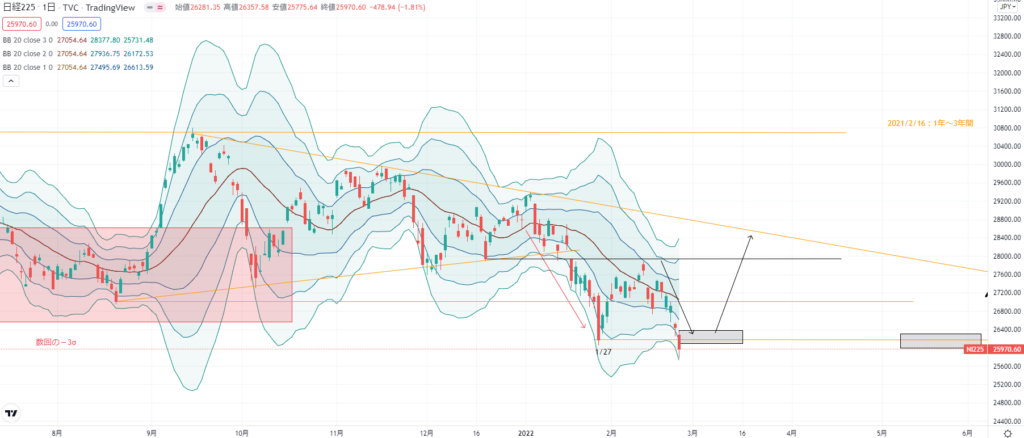Click the 24400.00 price axis label
Viewport: 1024px width, 438px height.
[1006, 421]
